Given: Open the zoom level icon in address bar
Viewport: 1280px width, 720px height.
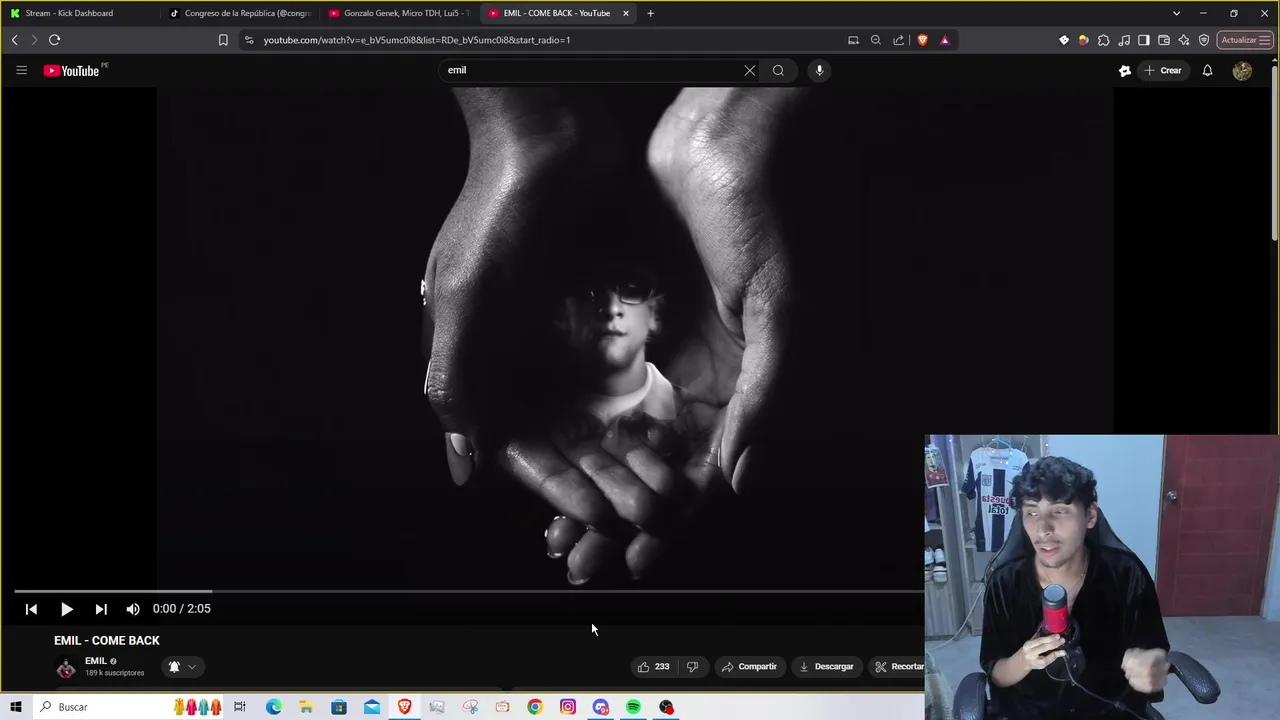Looking at the screenshot, I should (x=876, y=40).
